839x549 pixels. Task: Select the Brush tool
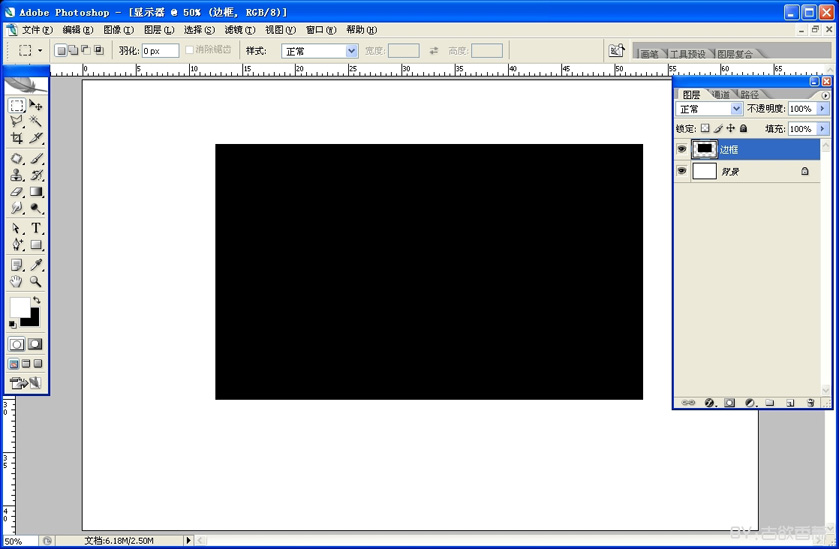click(36, 158)
